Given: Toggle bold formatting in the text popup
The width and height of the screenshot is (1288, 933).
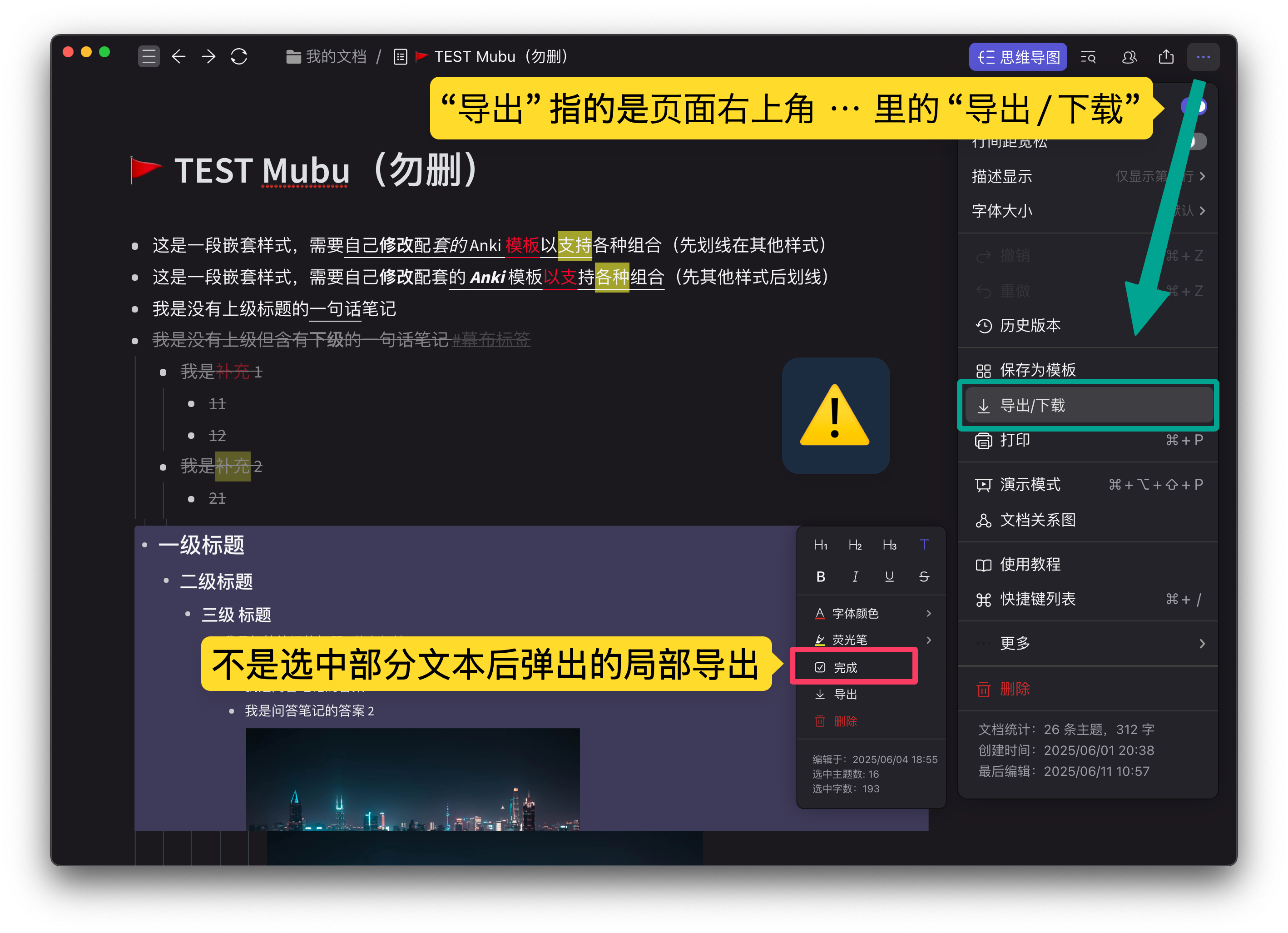Looking at the screenshot, I should coord(821,577).
